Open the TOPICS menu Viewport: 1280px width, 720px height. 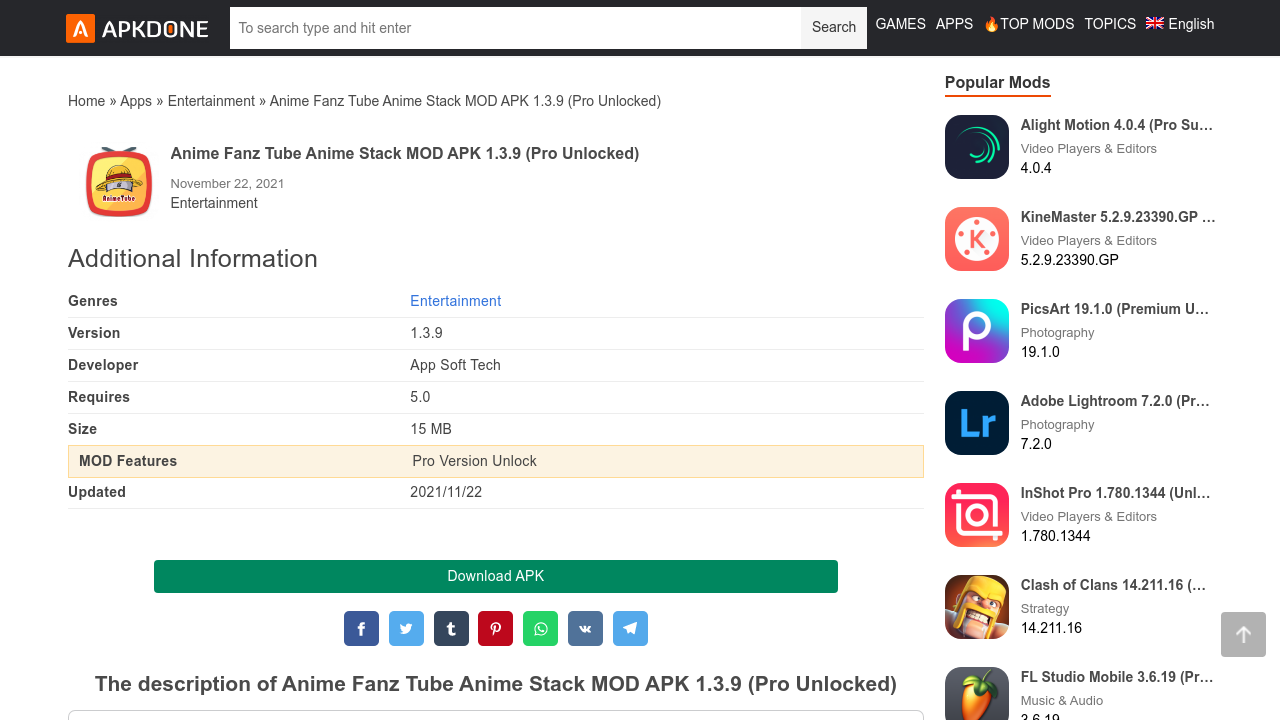tap(1110, 24)
